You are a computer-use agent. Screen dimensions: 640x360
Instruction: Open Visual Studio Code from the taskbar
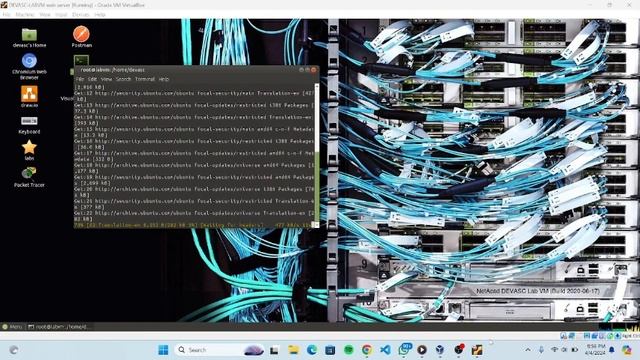click(x=385, y=350)
